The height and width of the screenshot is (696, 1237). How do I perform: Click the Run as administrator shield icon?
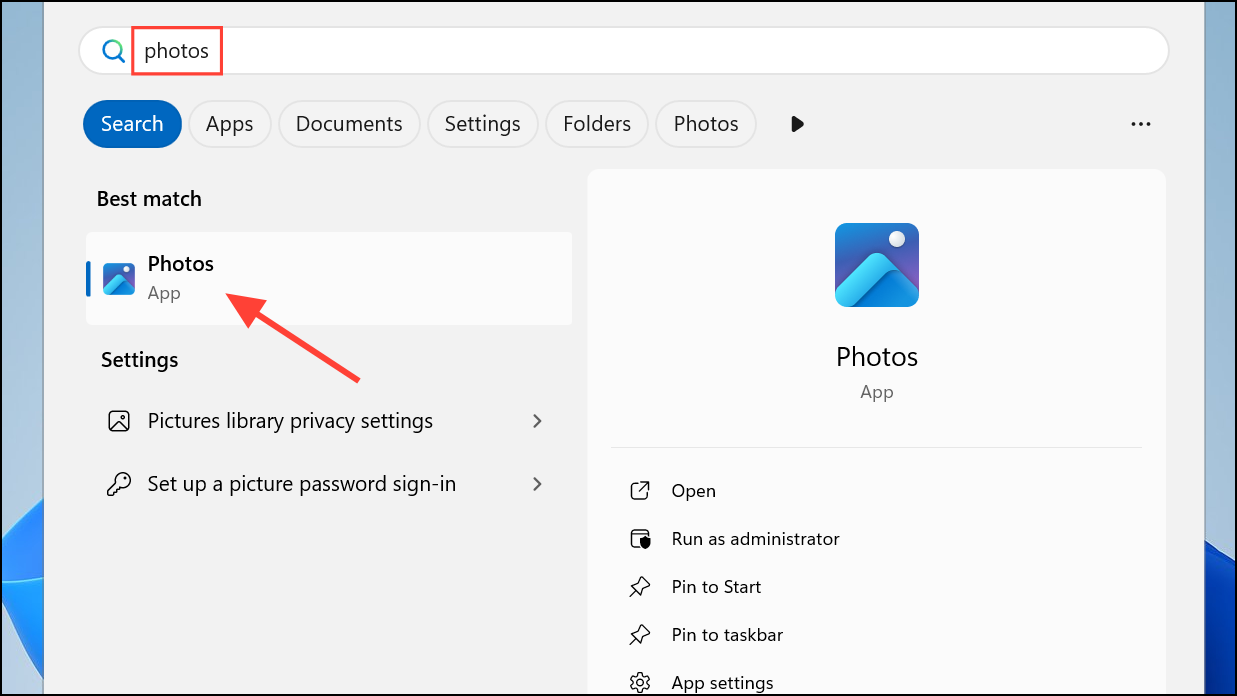click(640, 539)
